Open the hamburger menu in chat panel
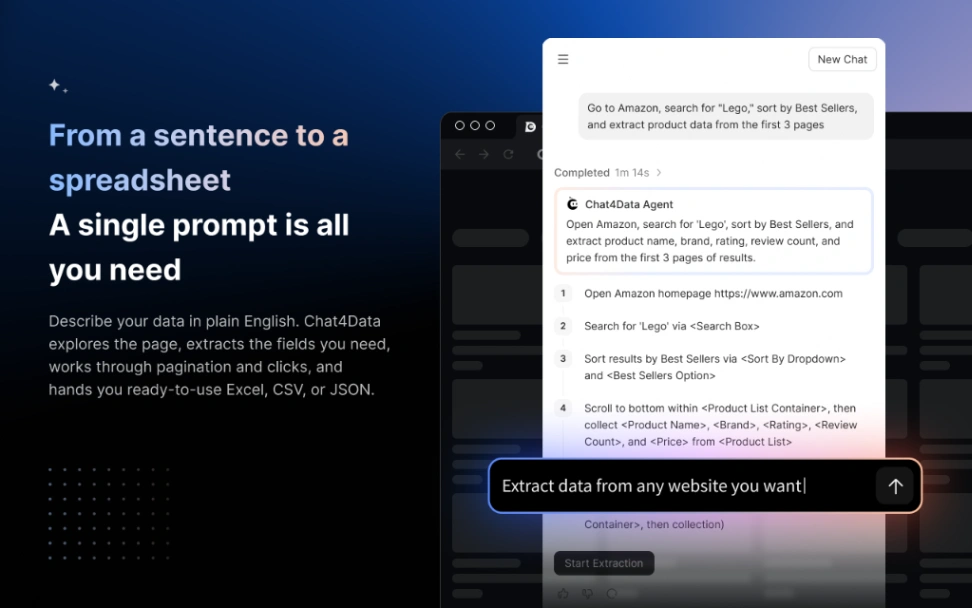The image size is (972, 608). click(x=563, y=59)
